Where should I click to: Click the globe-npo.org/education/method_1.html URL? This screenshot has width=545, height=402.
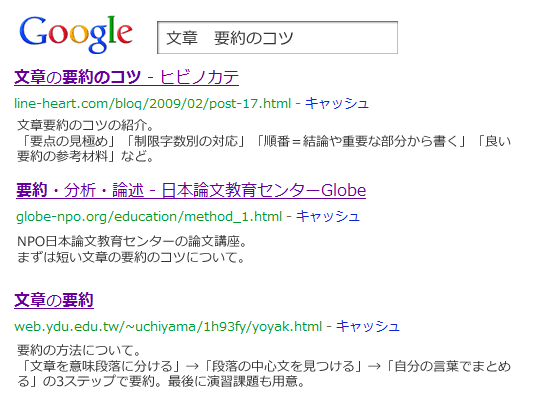click(149, 216)
